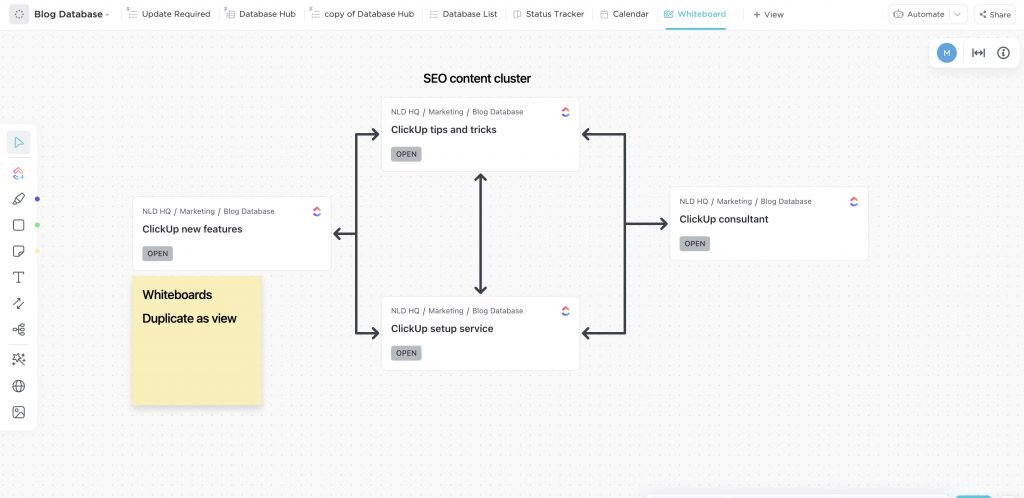Image resolution: width=1024 pixels, height=498 pixels.
Task: Select the arrow pointing to ClickUp consultant
Action: (647, 224)
